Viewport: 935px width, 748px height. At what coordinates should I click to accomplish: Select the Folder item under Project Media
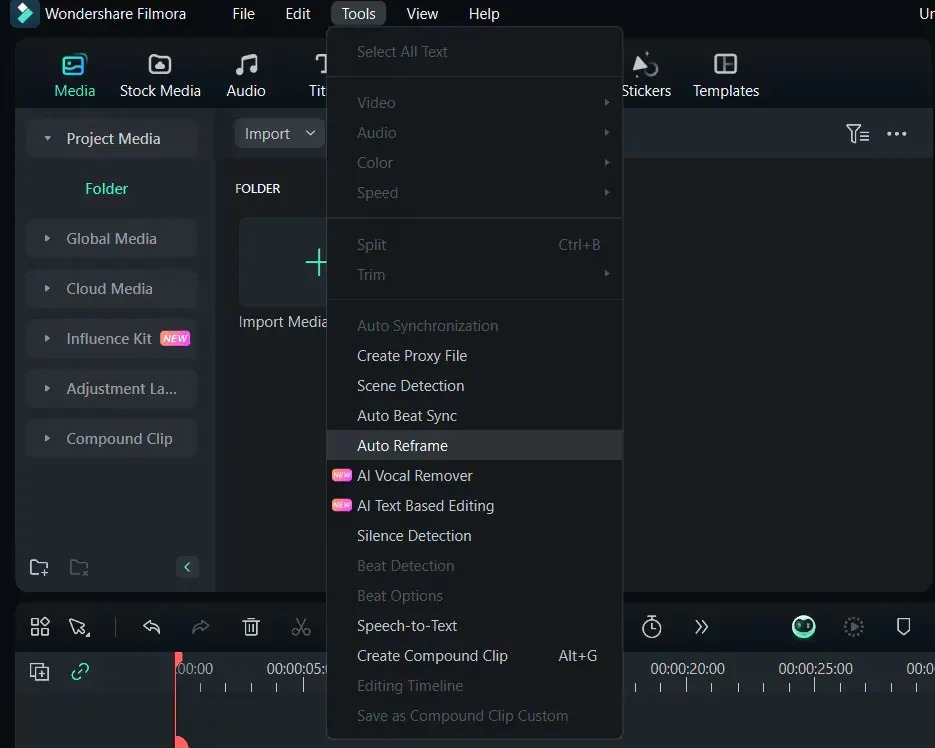tap(106, 188)
